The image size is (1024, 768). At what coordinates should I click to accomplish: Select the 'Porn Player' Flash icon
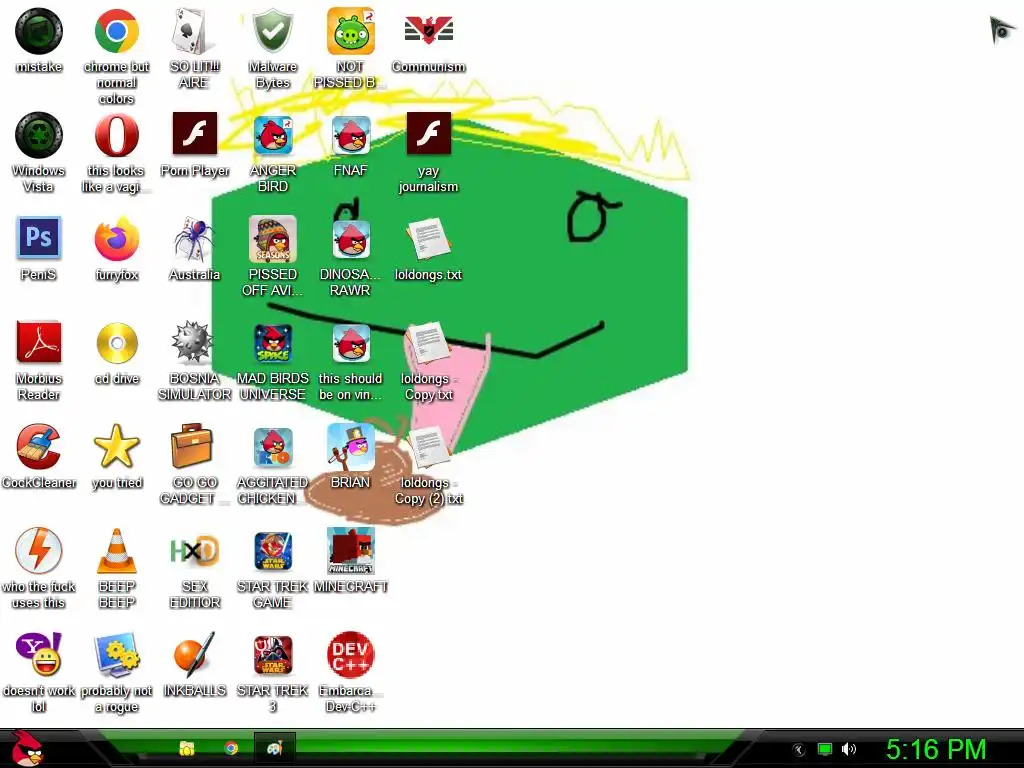[195, 134]
